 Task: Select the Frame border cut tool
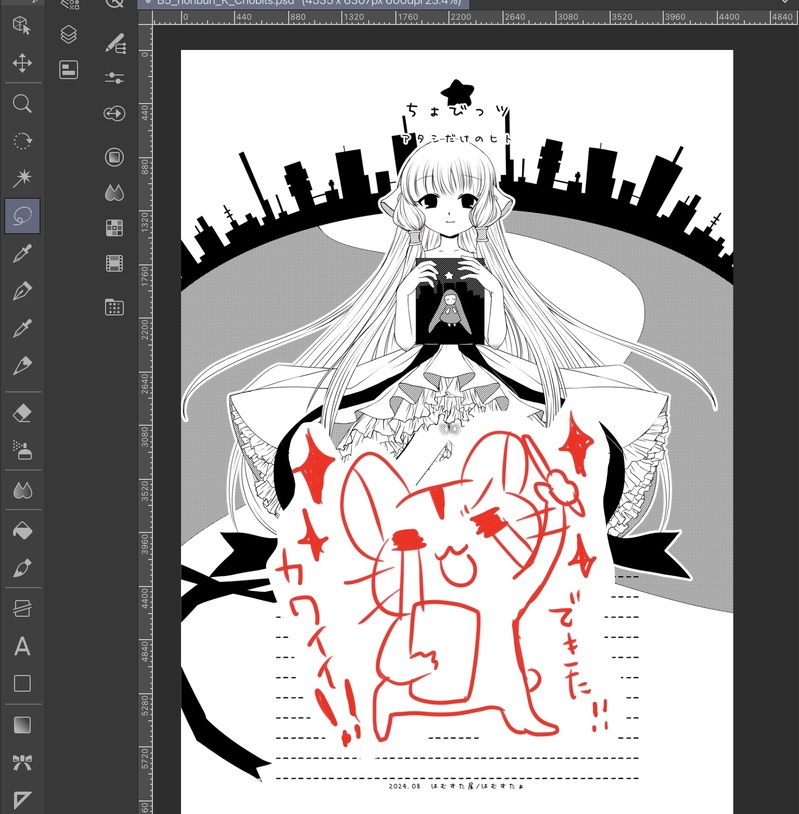22,608
